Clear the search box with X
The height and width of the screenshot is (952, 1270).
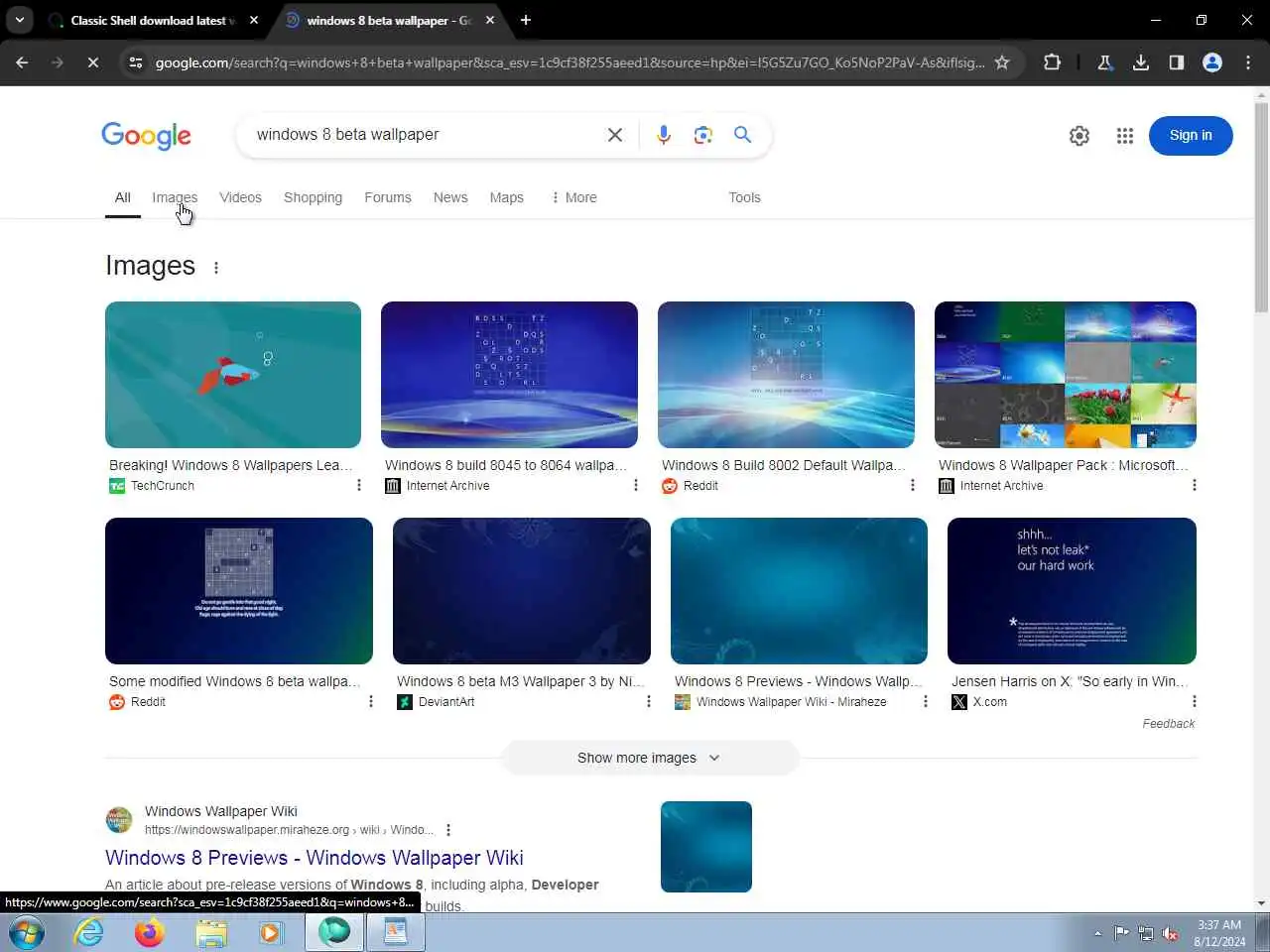point(615,135)
